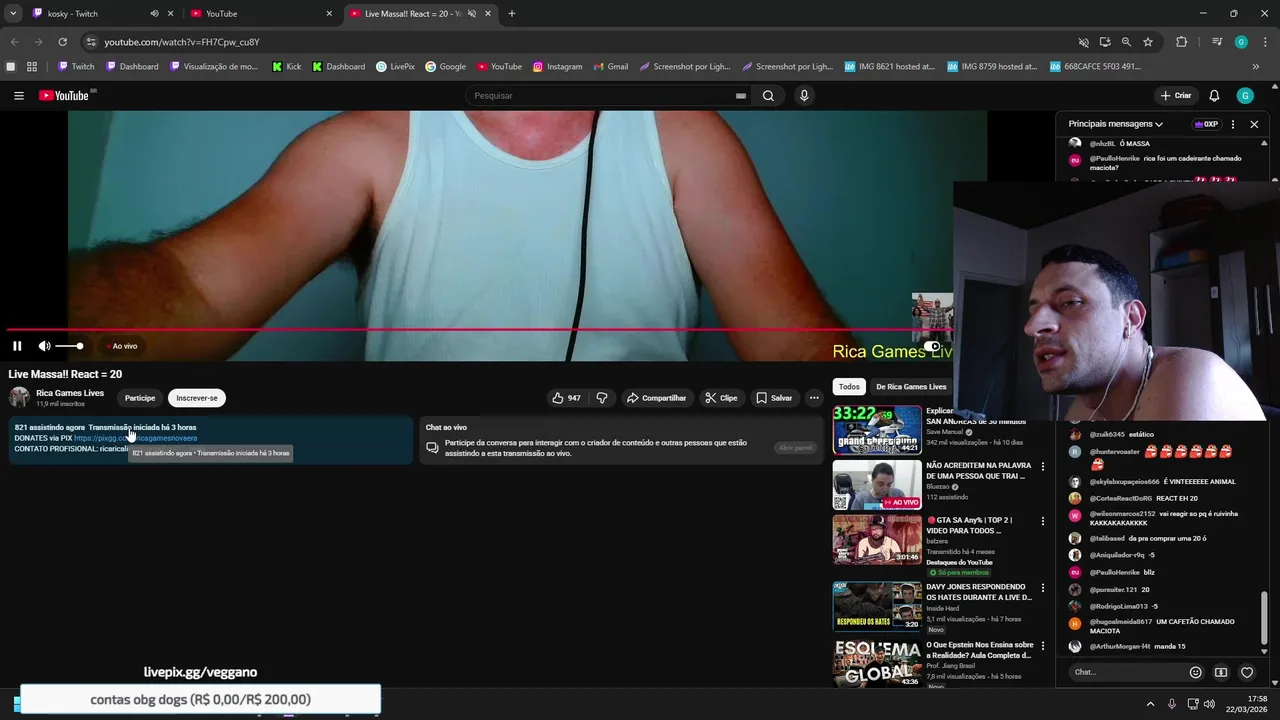The width and height of the screenshot is (1280, 720).
Task: Click the Chat message input field
Action: [1125, 672]
